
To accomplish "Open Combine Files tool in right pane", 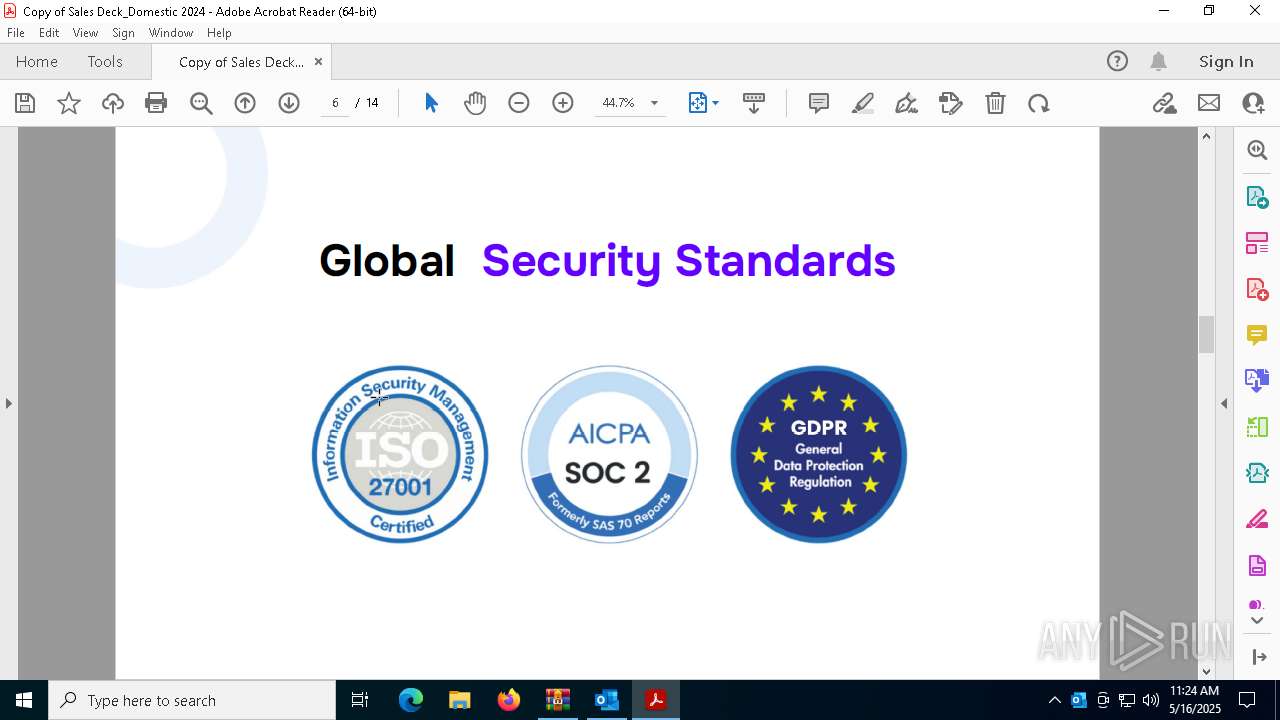I will tap(1257, 381).
